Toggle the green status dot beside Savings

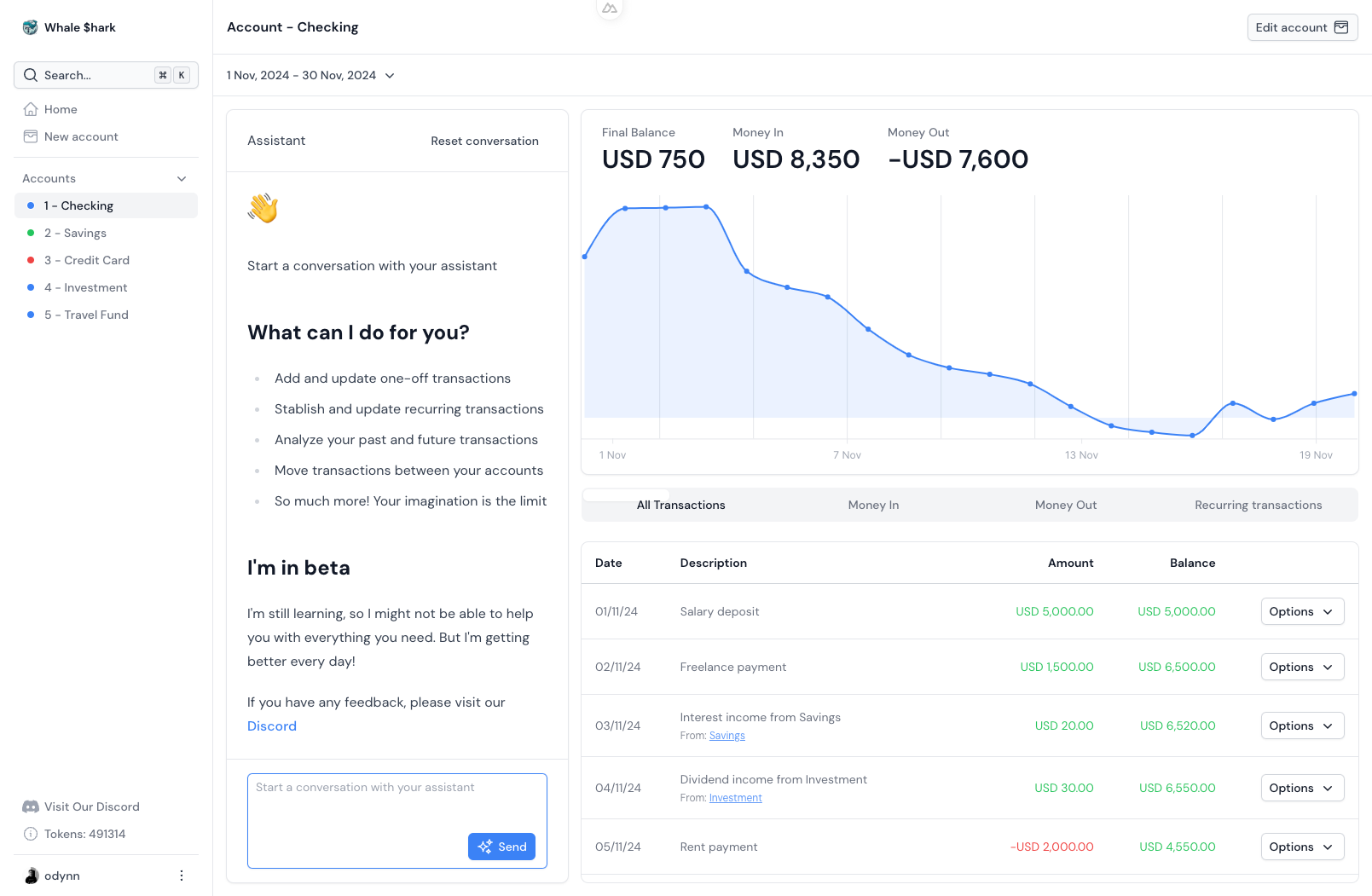tap(32, 233)
